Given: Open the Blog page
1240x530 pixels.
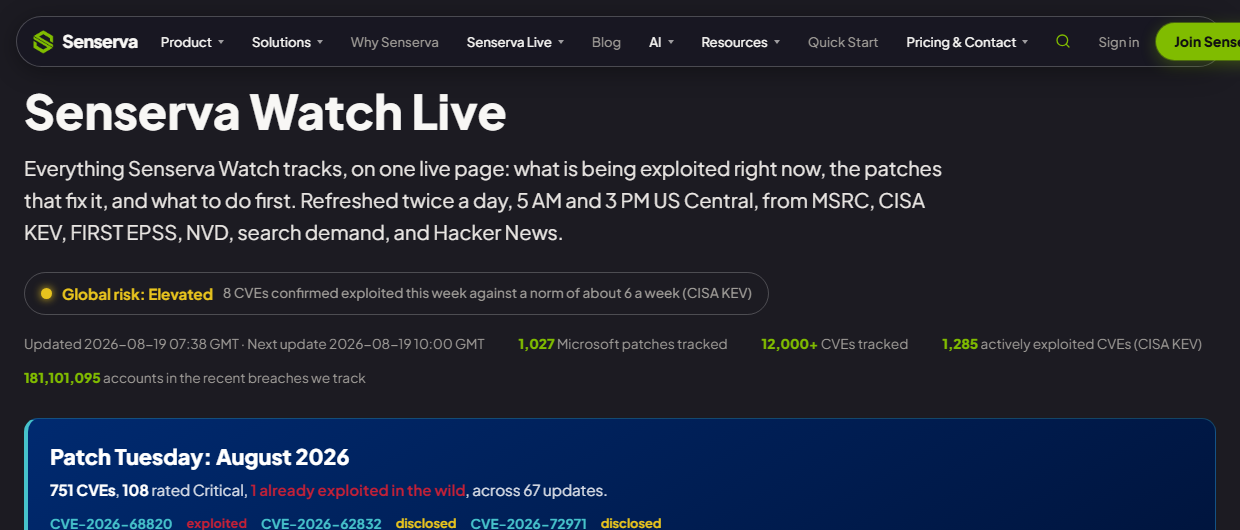Looking at the screenshot, I should pos(606,42).
